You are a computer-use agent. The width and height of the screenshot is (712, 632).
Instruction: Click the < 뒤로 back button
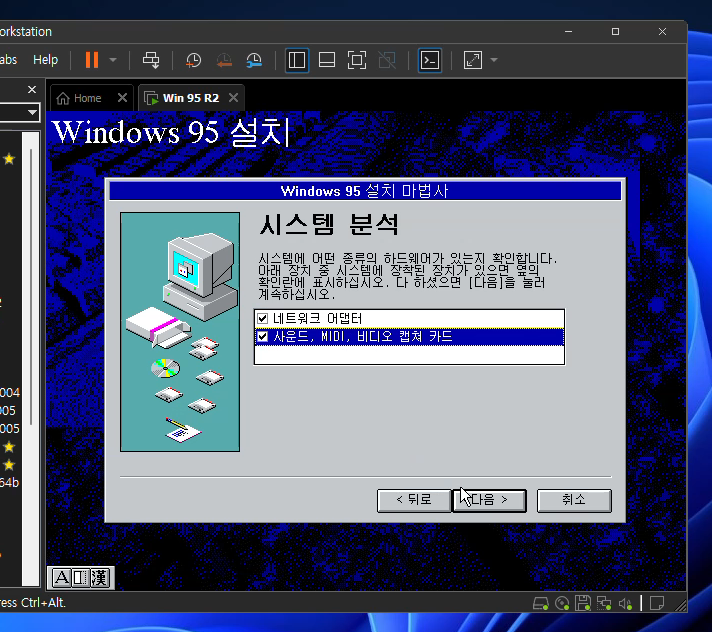(x=414, y=500)
